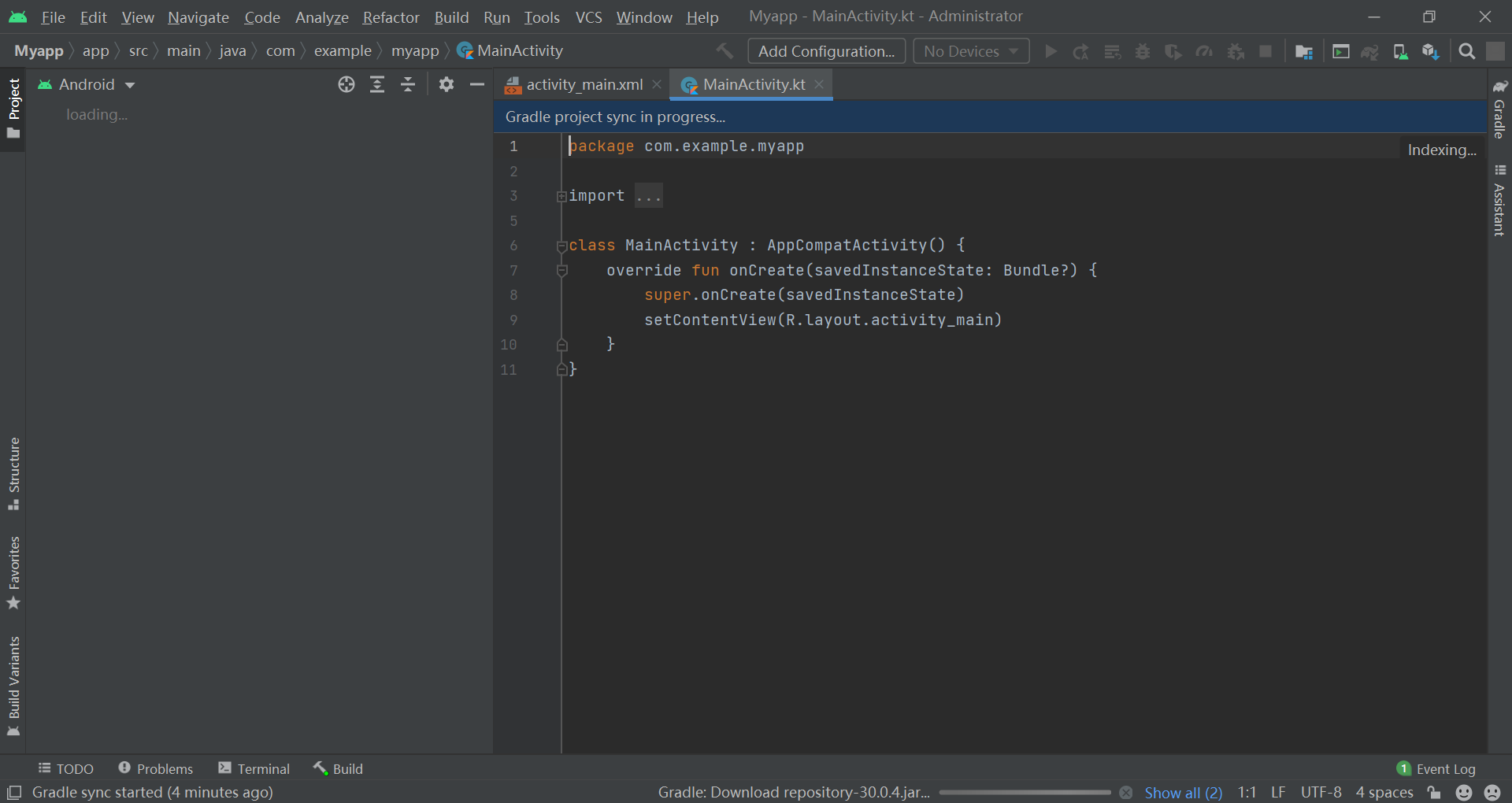Close the MainActivity.kt tab
This screenshot has width=1512, height=803.
pyautogui.click(x=819, y=84)
